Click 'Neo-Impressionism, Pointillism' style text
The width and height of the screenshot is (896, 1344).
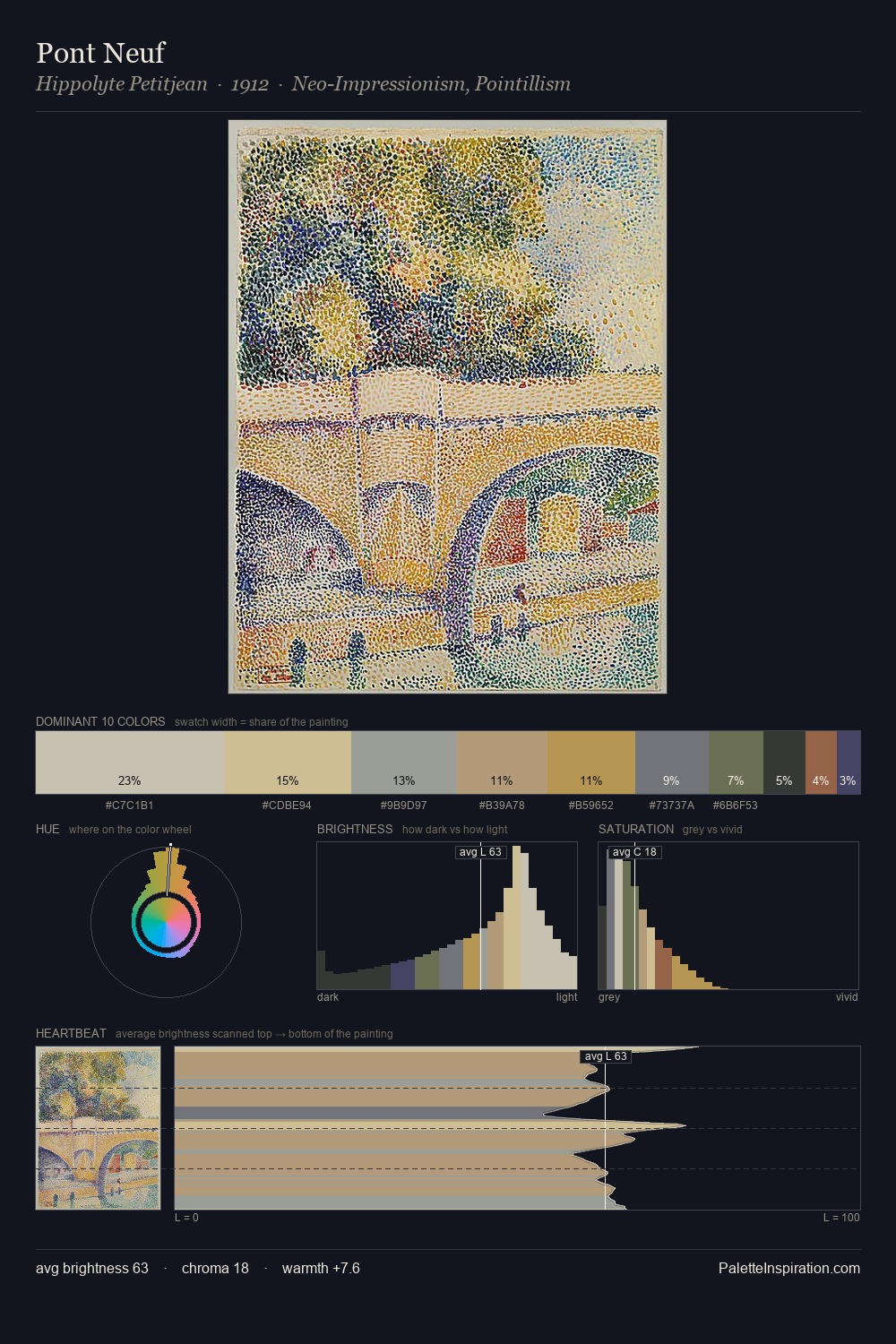tap(431, 84)
